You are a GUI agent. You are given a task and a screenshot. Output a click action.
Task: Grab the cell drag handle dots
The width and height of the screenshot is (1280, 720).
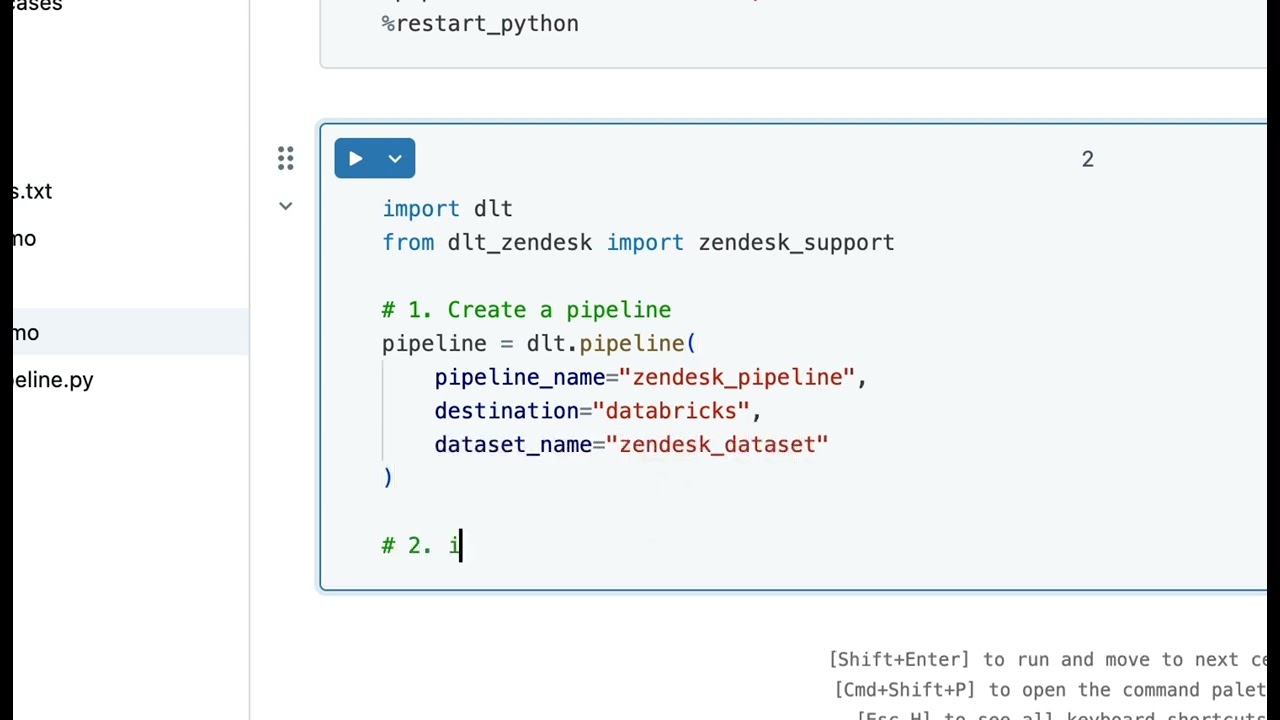(286, 158)
